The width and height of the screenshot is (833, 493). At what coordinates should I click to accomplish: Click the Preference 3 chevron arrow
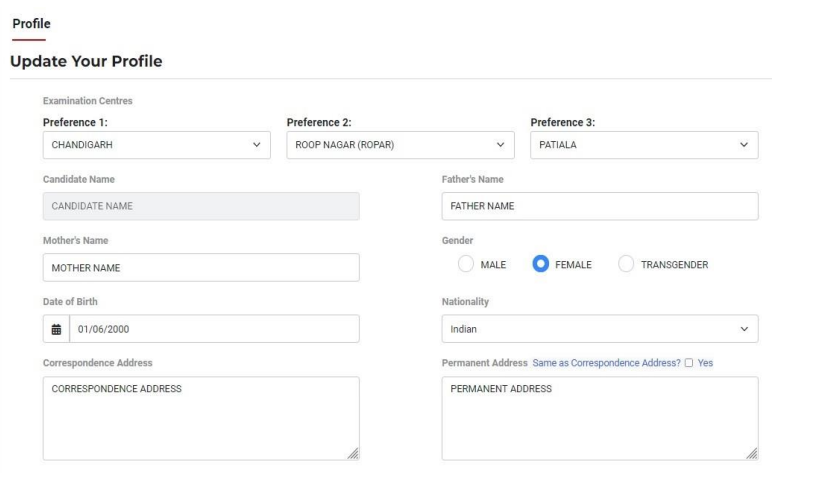click(x=744, y=144)
